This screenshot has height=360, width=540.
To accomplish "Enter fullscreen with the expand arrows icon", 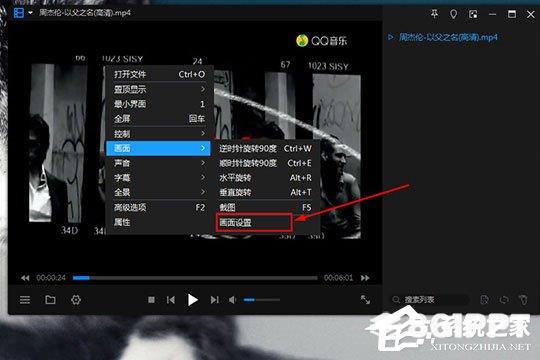I will coord(365,300).
